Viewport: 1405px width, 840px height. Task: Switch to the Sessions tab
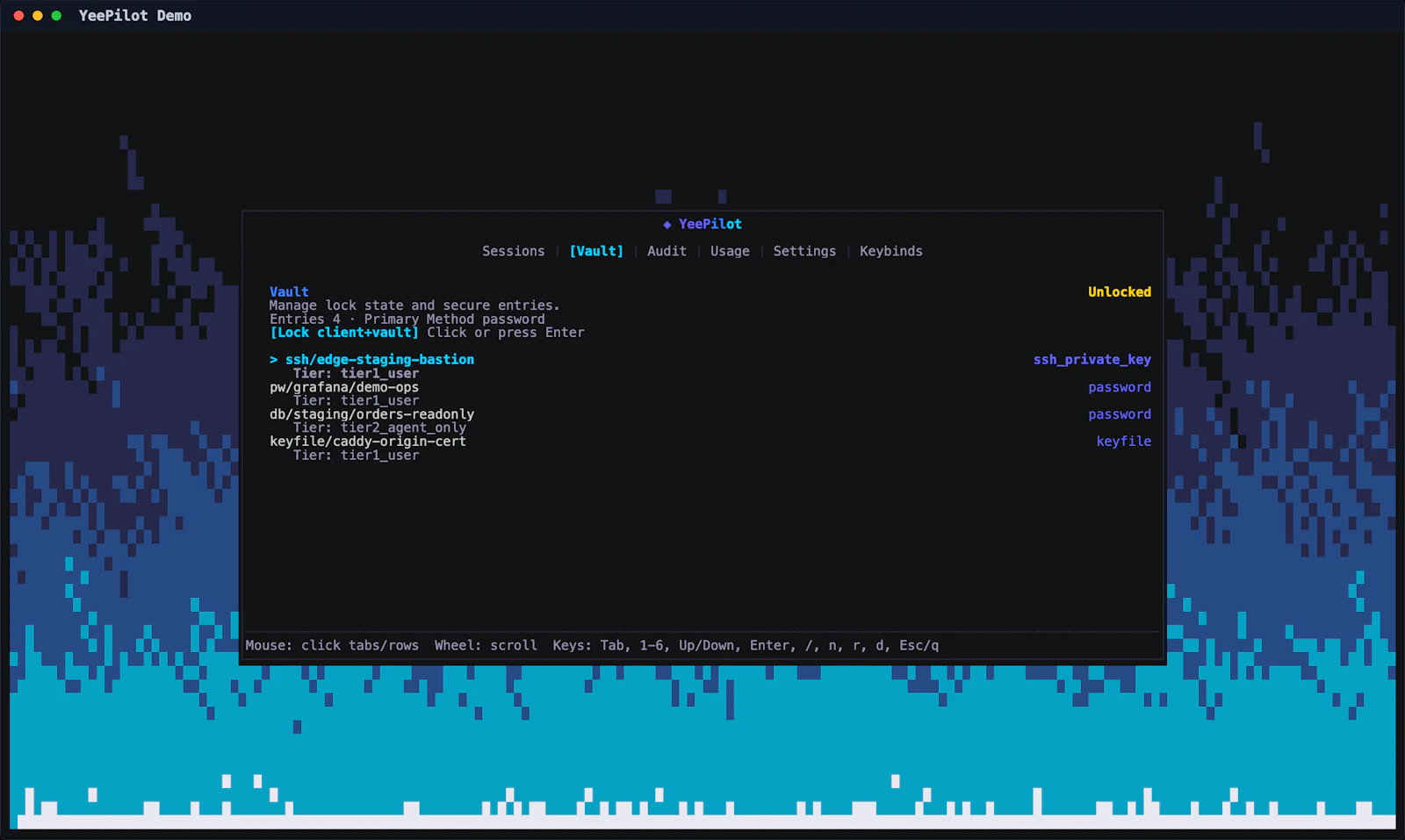[513, 251]
